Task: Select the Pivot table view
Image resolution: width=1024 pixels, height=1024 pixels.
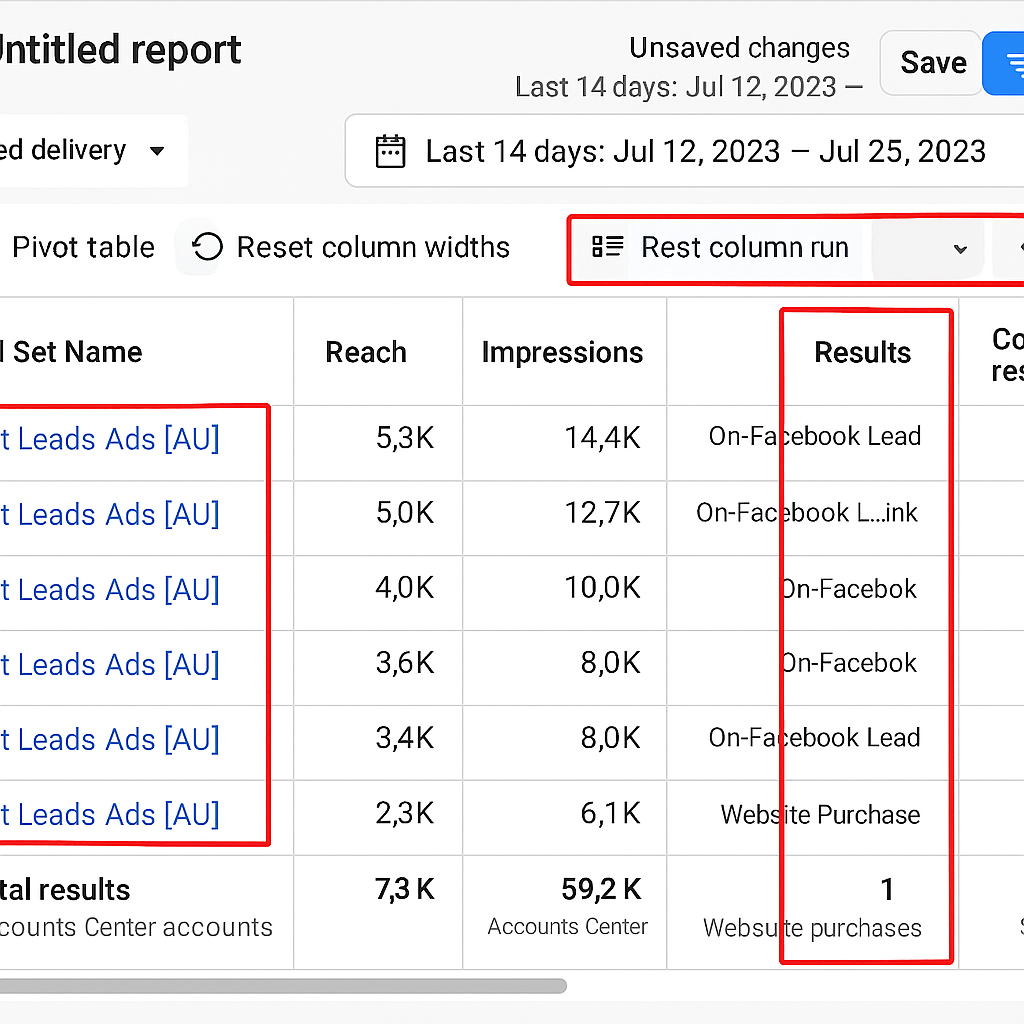Action: pos(84,248)
